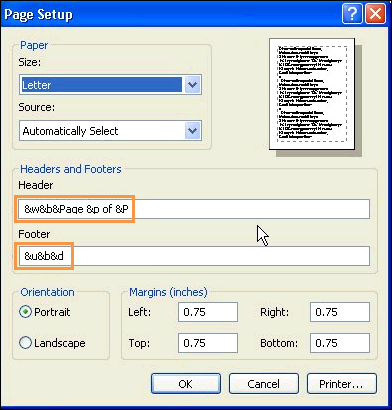The width and height of the screenshot is (392, 410).
Task: Click the Margins (inches) group label
Action: pyautogui.click(x=168, y=292)
